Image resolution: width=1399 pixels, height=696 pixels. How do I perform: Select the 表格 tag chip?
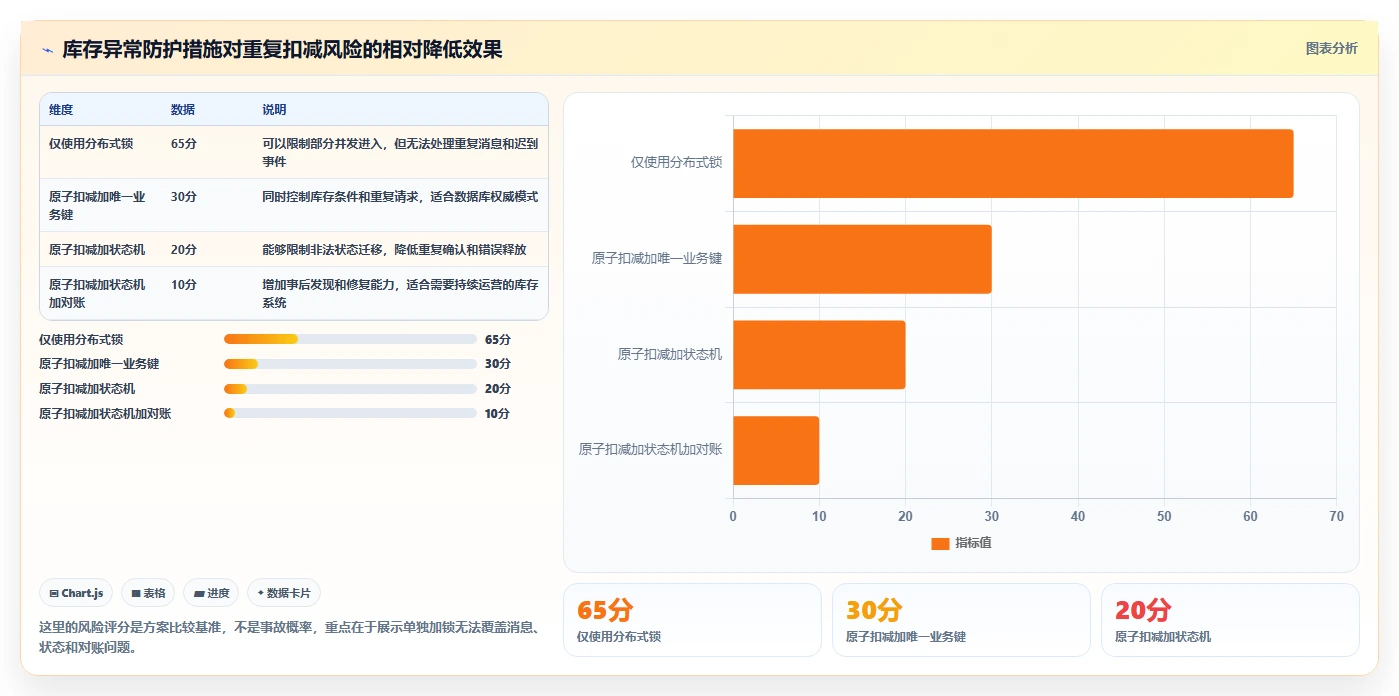[x=148, y=593]
